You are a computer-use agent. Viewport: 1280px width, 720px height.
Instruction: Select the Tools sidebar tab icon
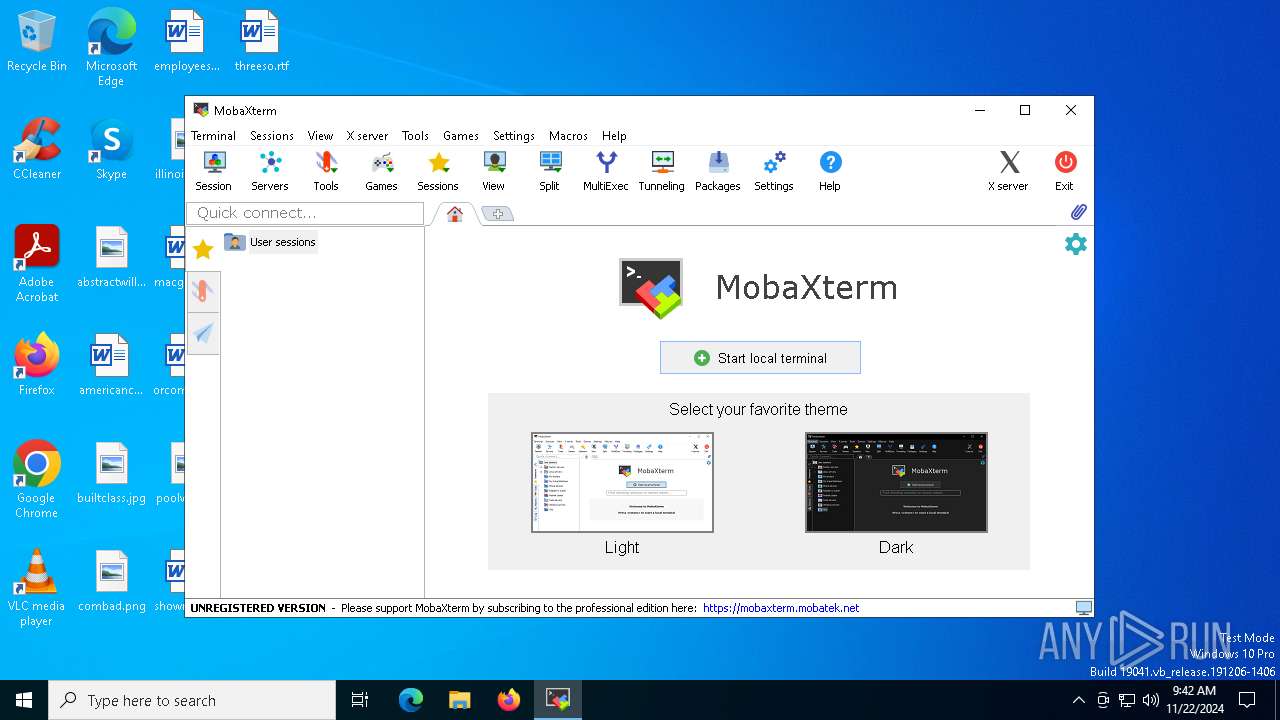point(203,291)
